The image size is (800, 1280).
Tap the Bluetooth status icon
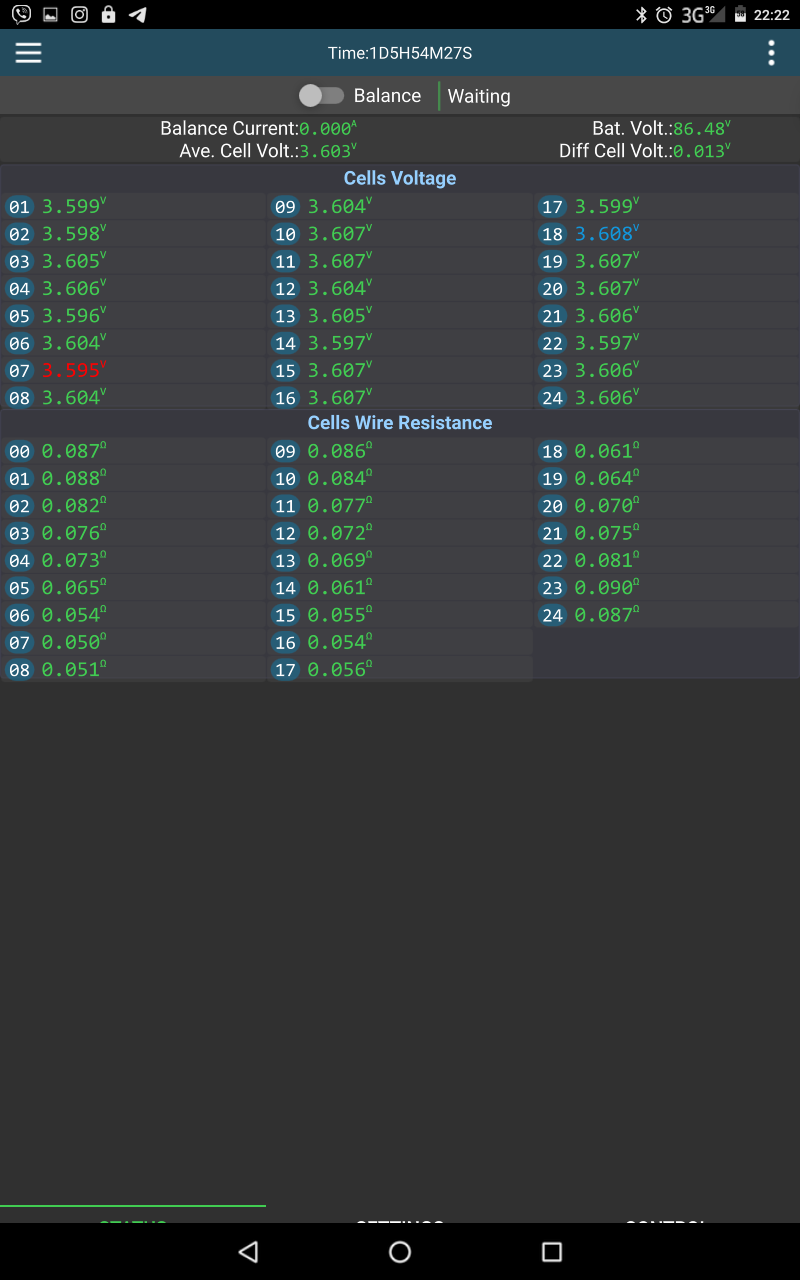click(x=642, y=15)
